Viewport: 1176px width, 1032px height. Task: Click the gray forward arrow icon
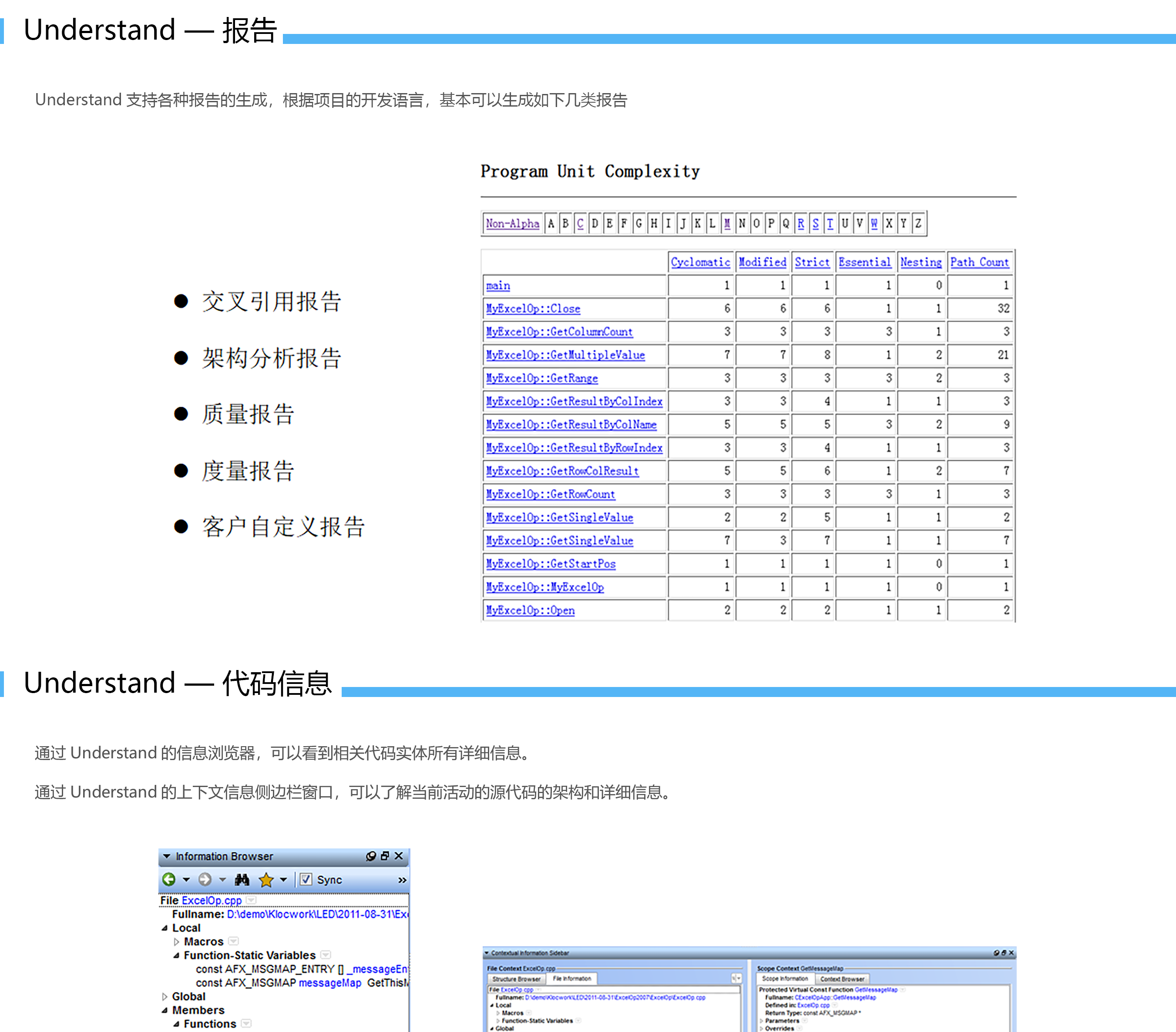coord(204,879)
